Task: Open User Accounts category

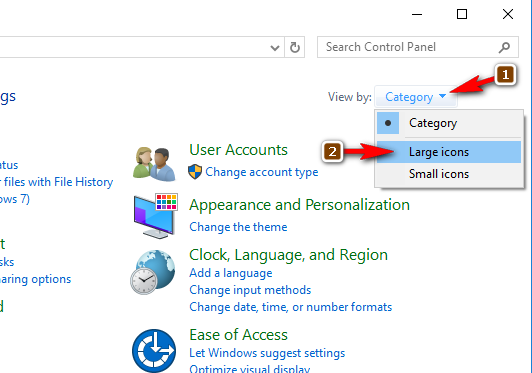Action: click(238, 150)
